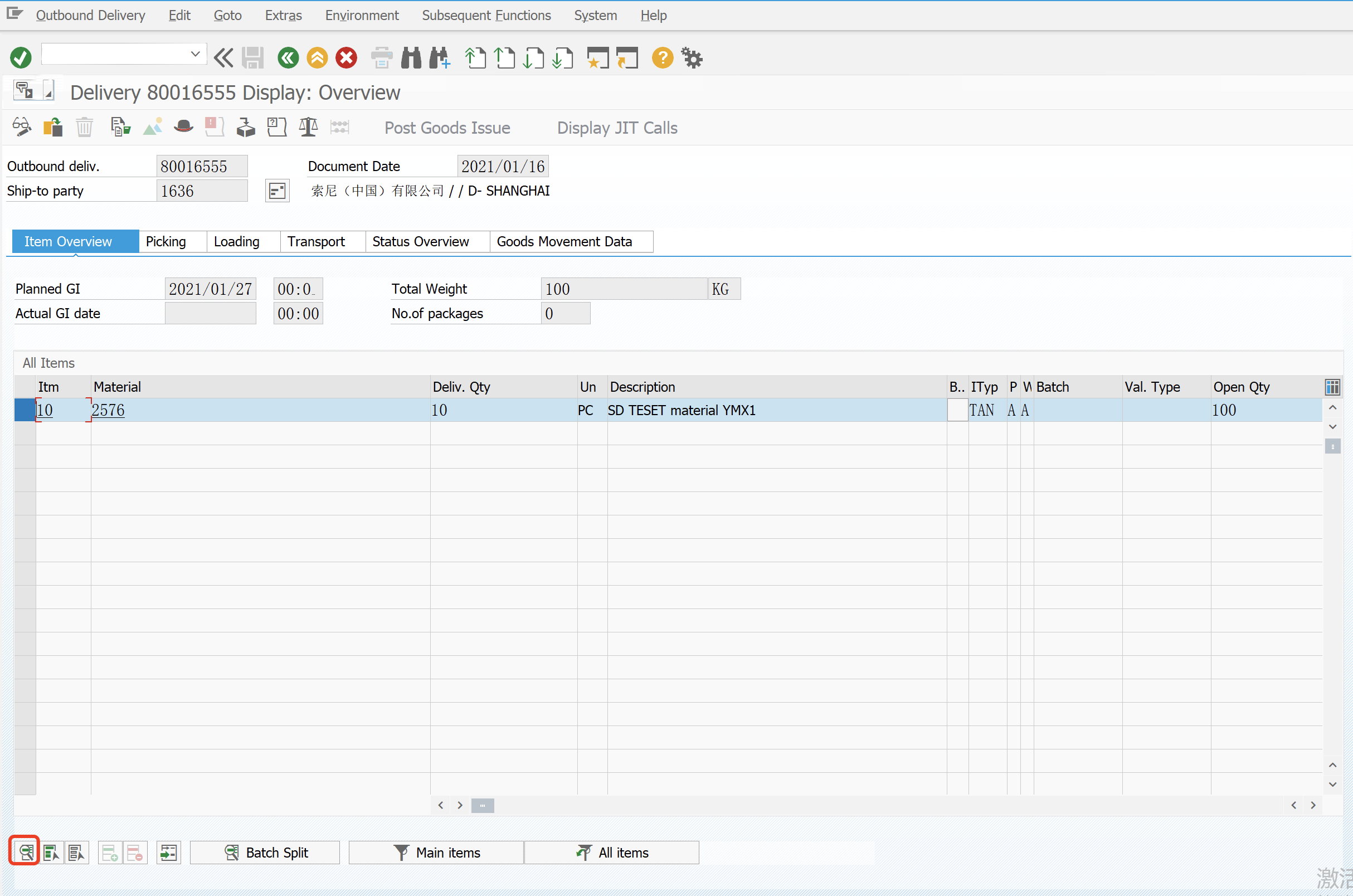Select the row selector for item 10
Screen dimensions: 1353x896
24,410
